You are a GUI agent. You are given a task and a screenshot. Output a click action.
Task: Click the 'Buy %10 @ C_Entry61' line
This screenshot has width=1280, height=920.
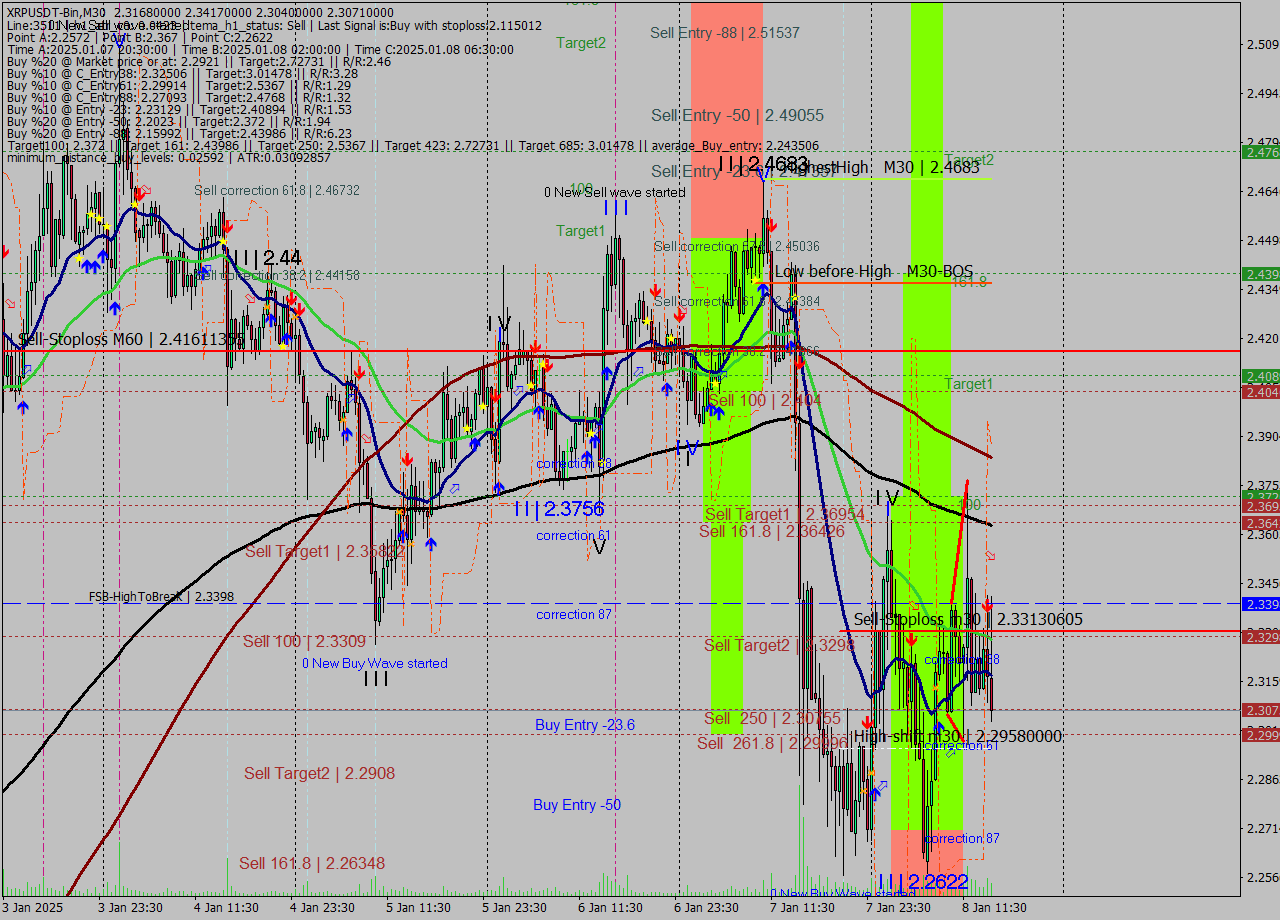[x=178, y=85]
